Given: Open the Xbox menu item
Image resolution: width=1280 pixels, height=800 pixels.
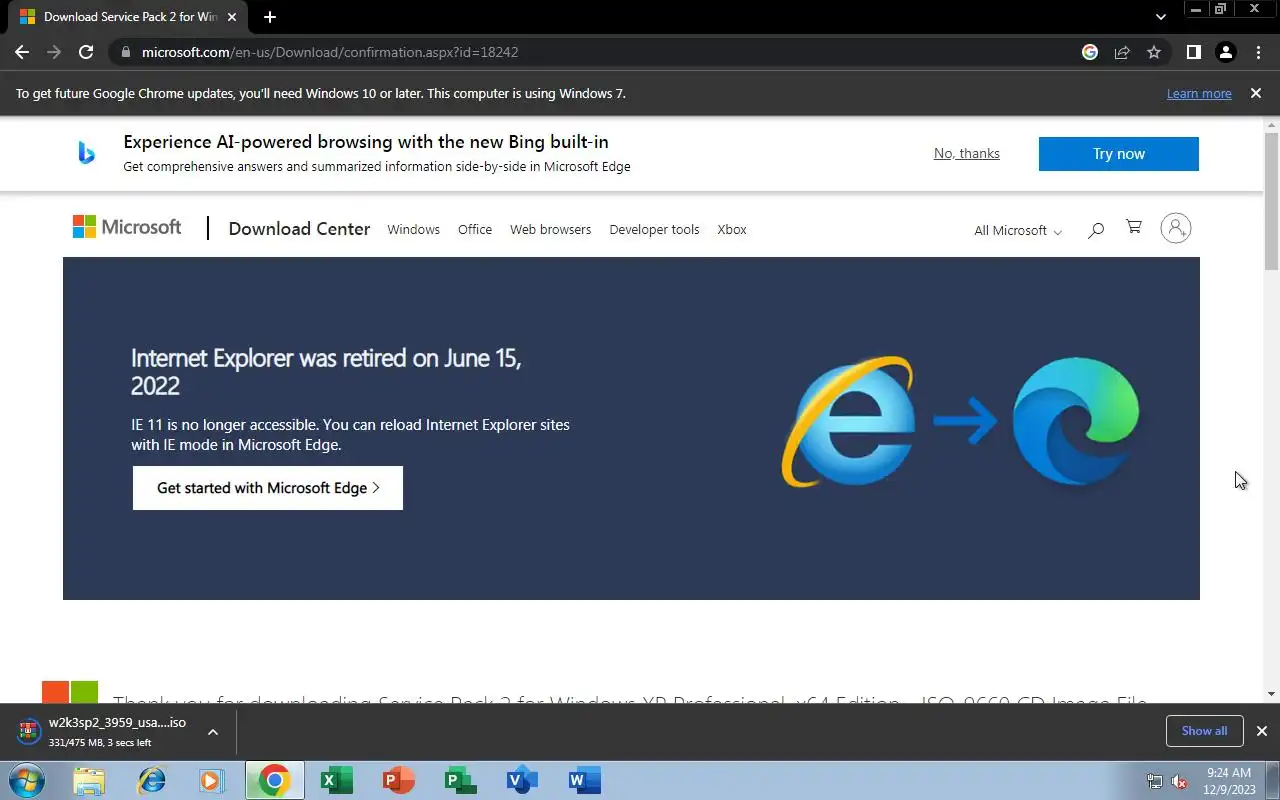Looking at the screenshot, I should point(732,229).
